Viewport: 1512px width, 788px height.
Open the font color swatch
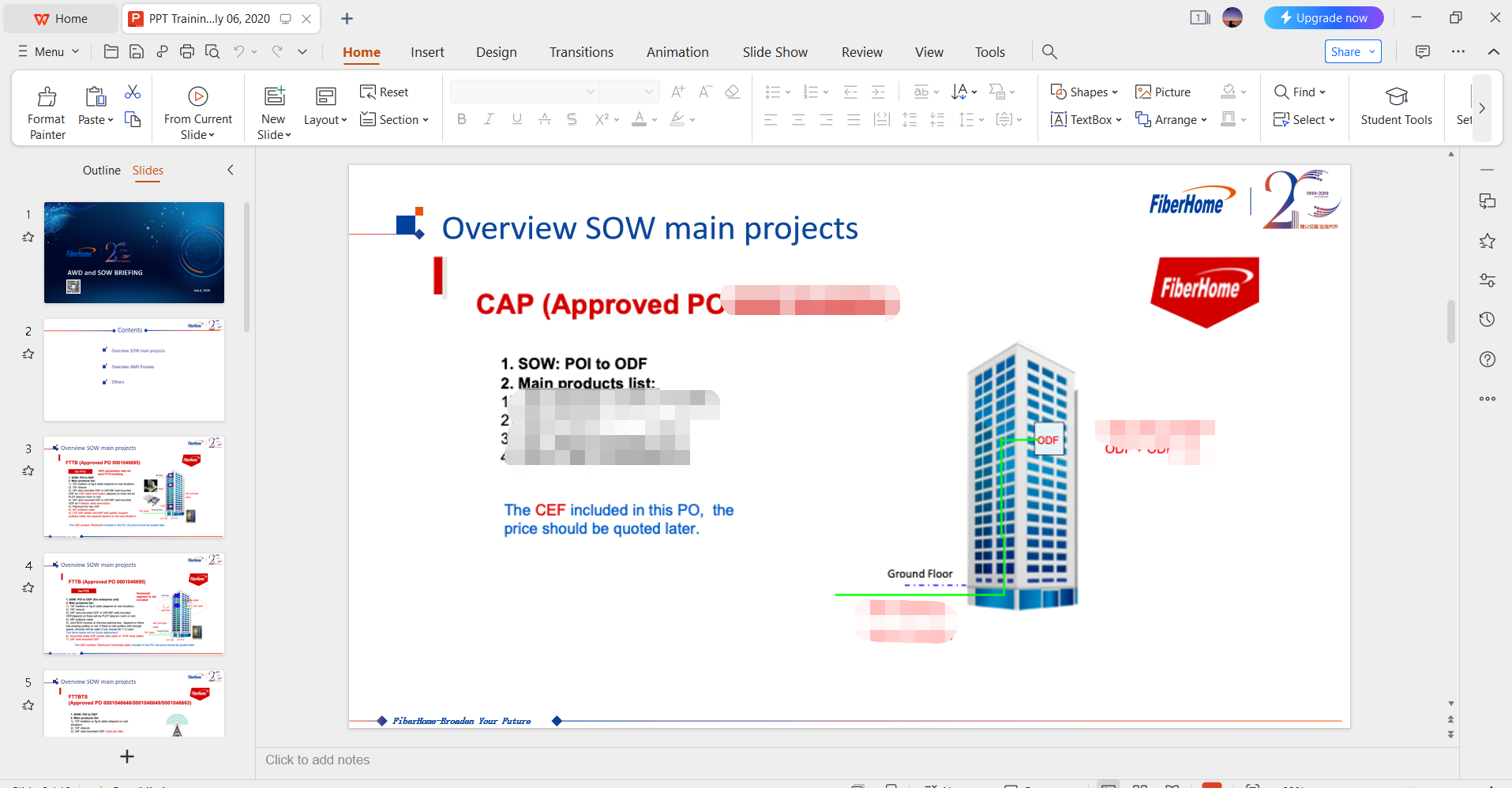pyautogui.click(x=640, y=119)
